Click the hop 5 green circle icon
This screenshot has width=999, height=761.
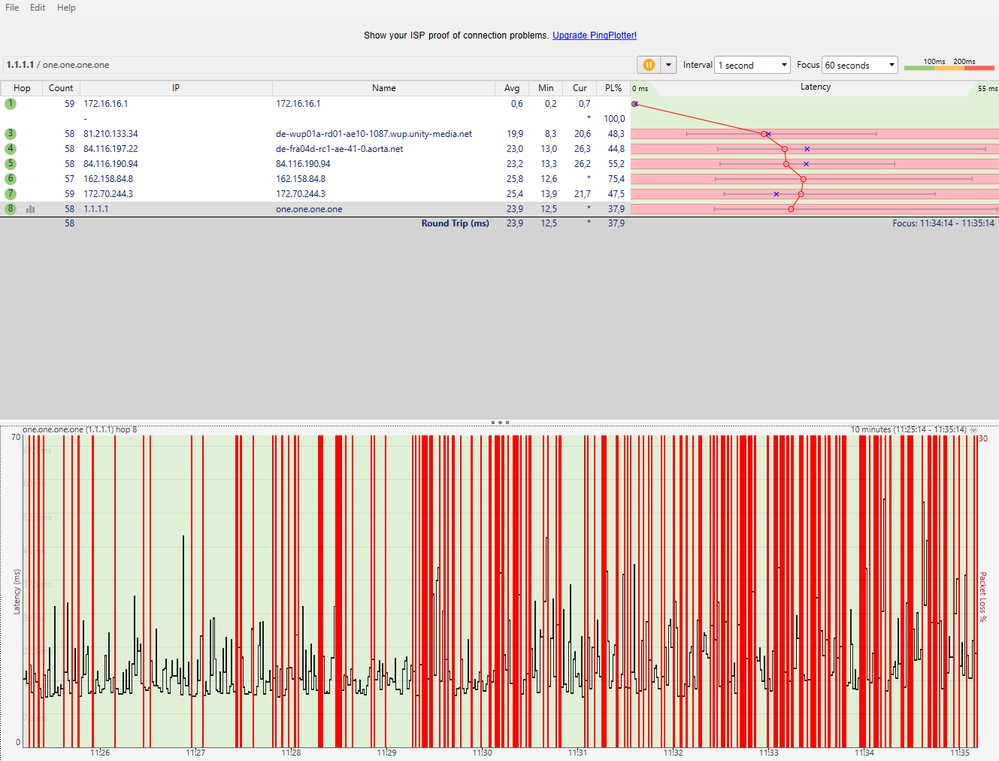[x=10, y=163]
